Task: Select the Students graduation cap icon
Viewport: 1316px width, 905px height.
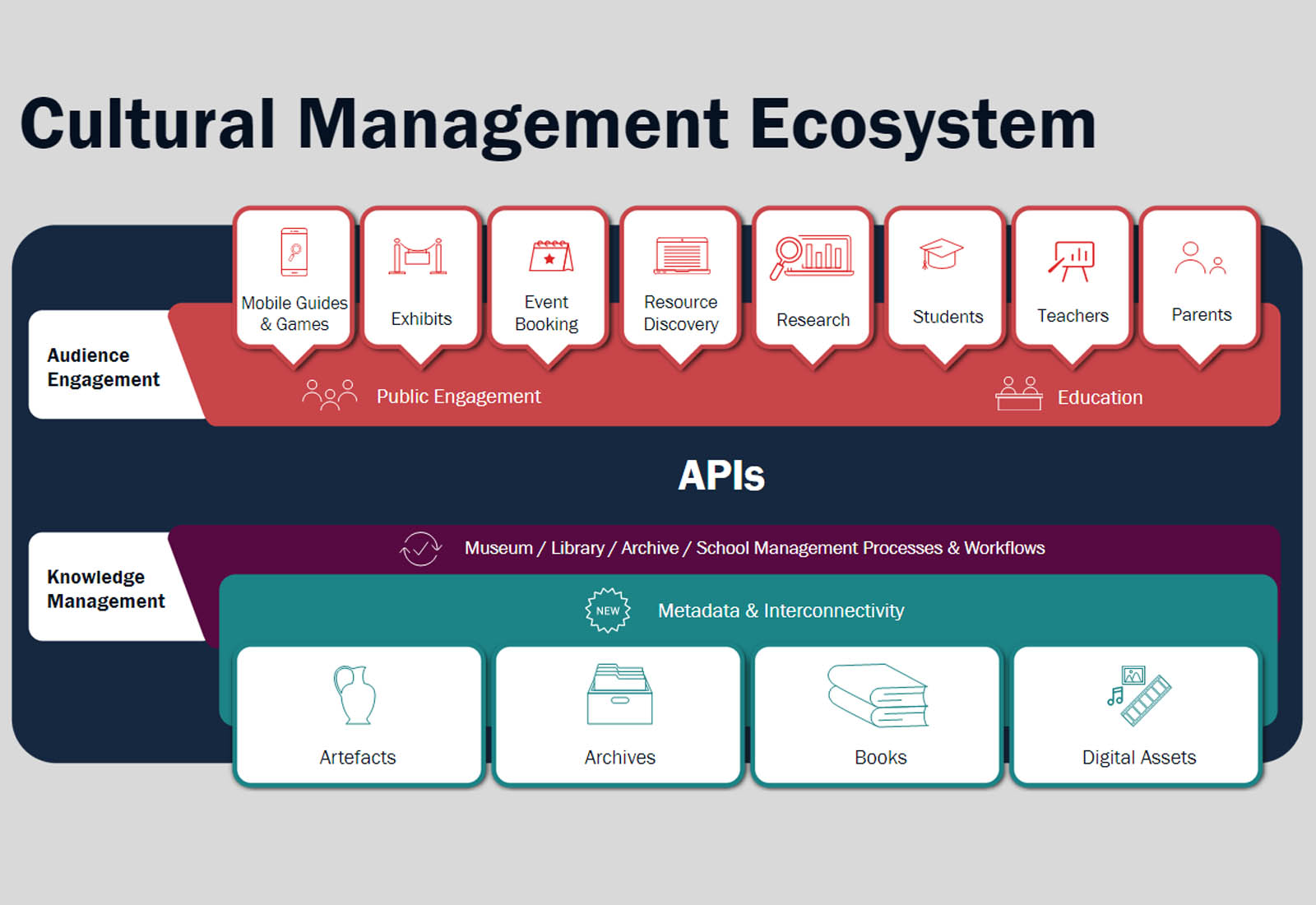Action: tap(941, 253)
